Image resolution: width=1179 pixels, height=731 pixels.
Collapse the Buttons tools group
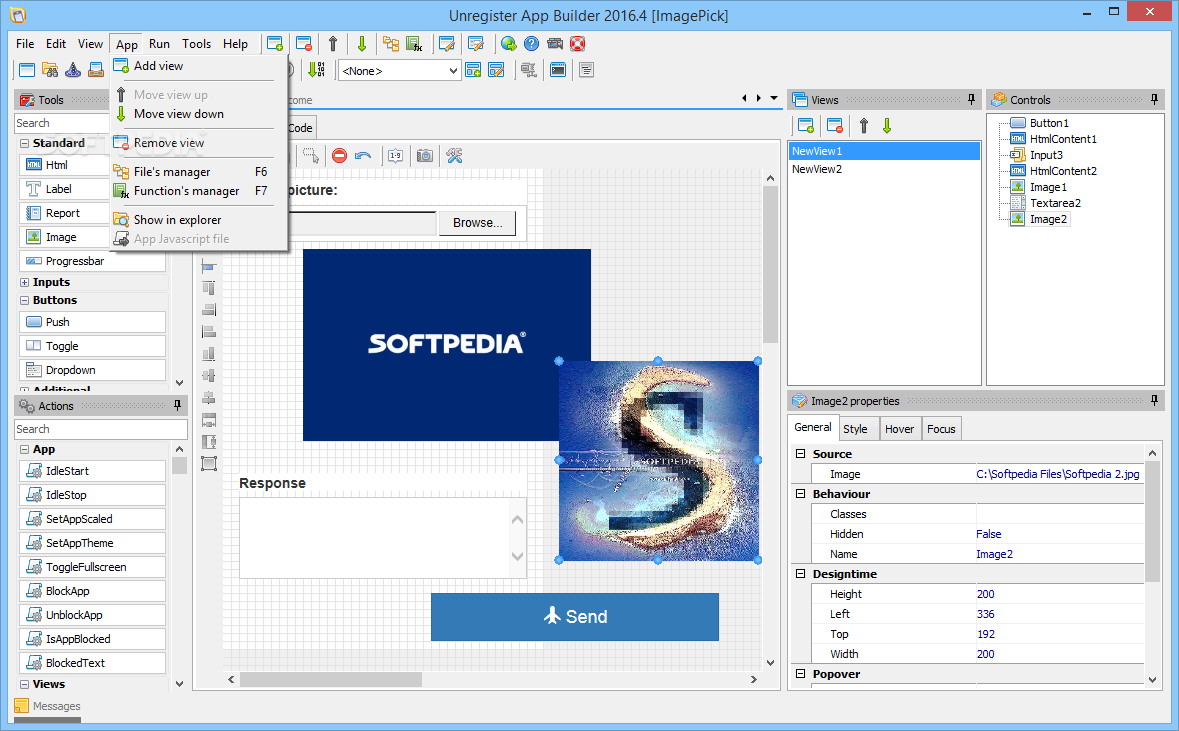point(25,300)
